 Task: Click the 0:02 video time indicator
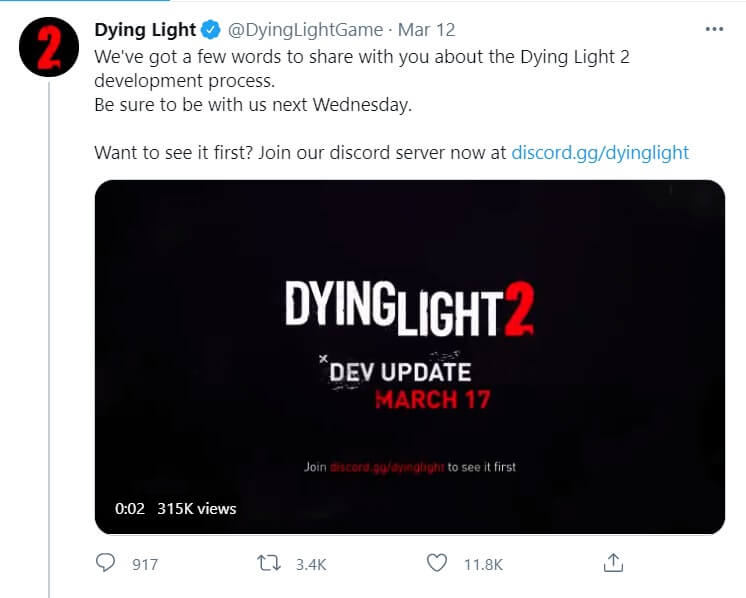130,509
